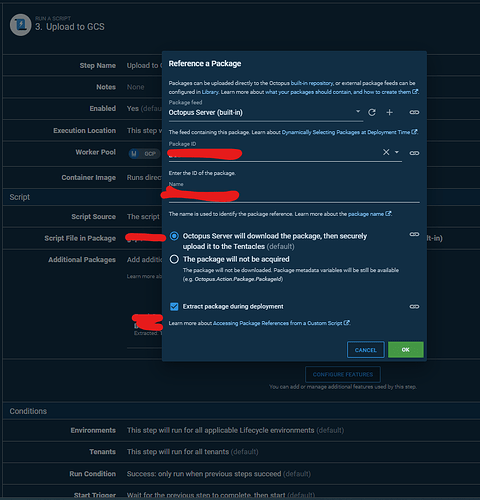Bind the Extract package option to a variable

click(x=414, y=306)
